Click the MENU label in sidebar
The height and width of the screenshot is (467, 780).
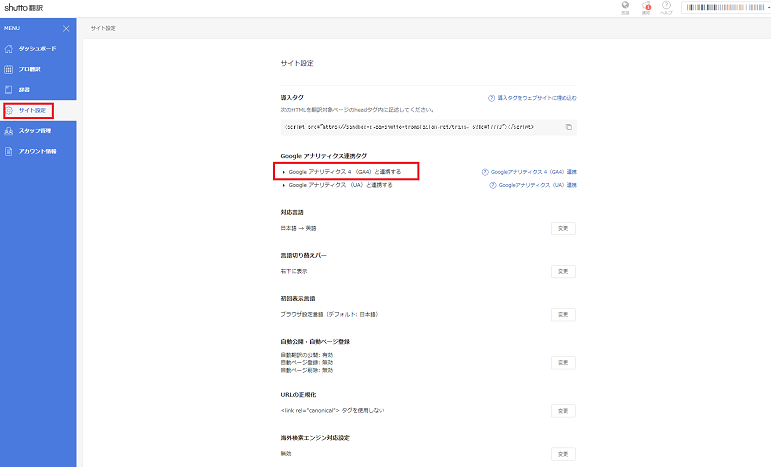tap(12, 28)
